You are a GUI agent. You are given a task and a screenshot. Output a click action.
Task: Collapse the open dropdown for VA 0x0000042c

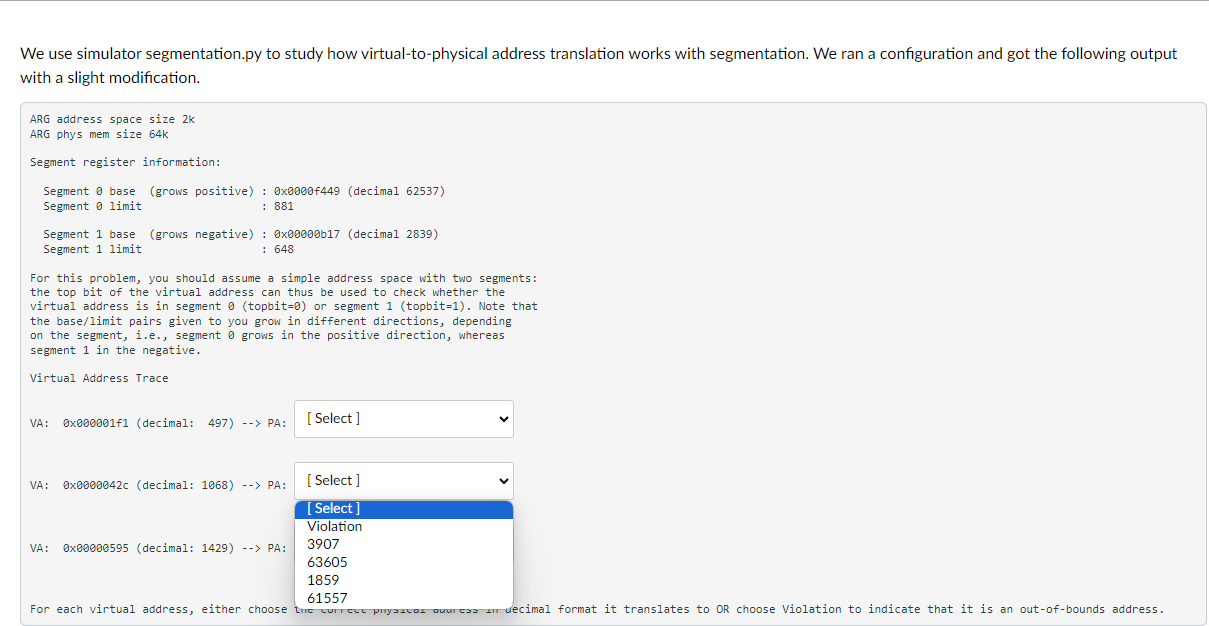click(403, 480)
